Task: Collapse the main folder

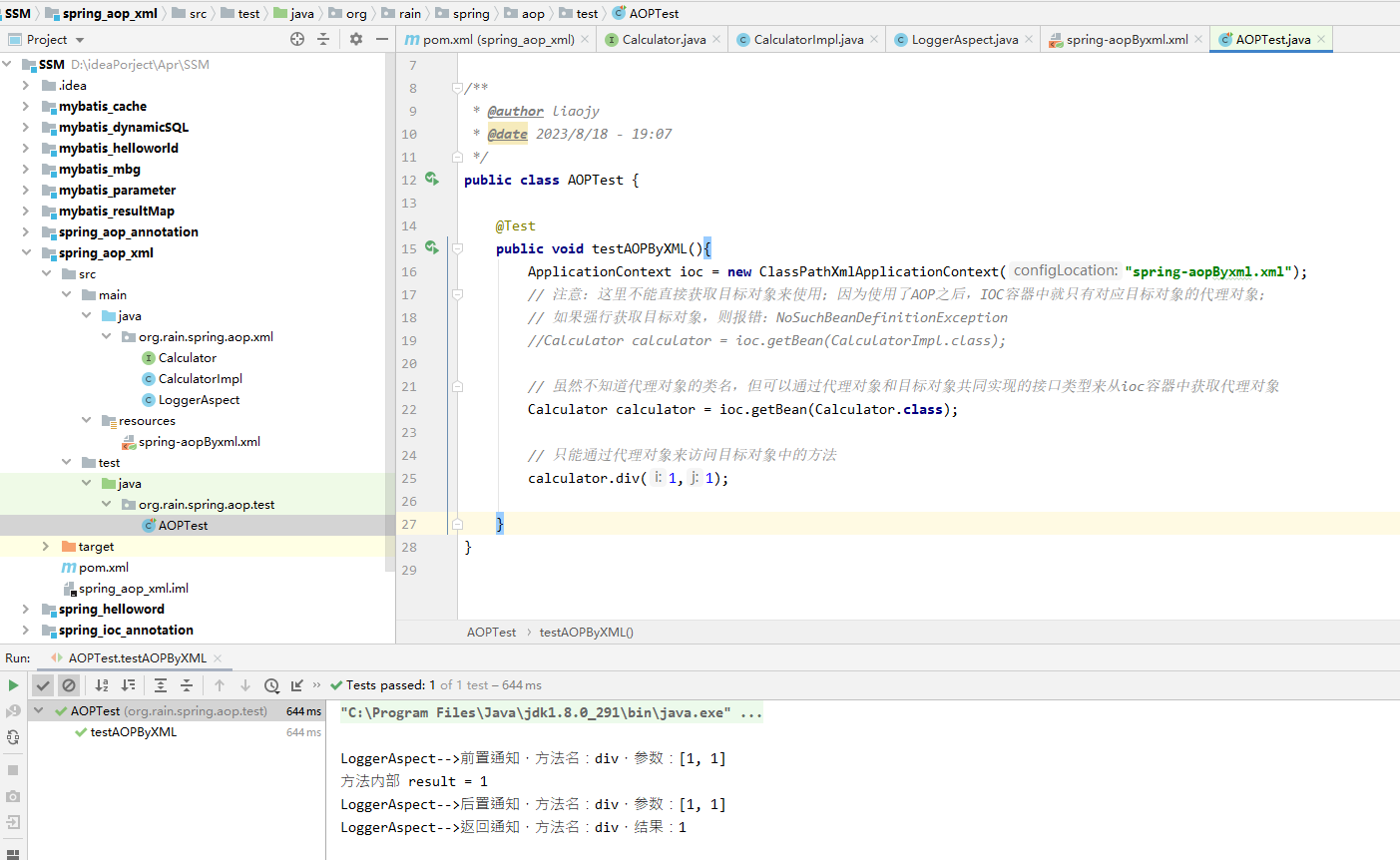Action: click(66, 294)
